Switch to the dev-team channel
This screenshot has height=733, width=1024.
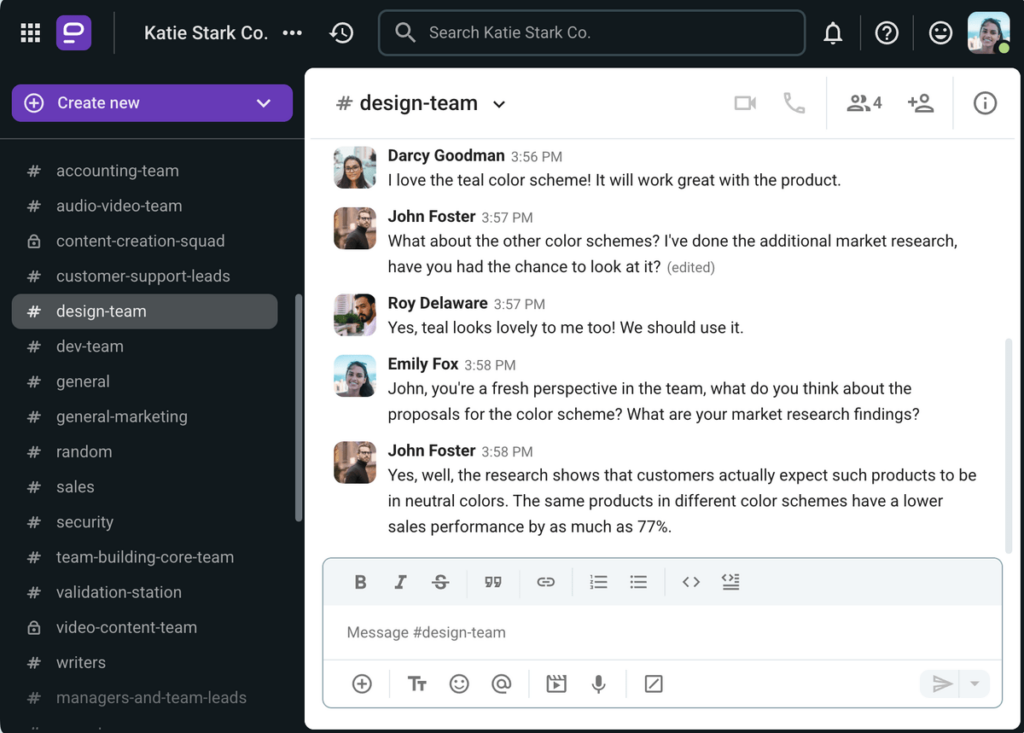90,346
